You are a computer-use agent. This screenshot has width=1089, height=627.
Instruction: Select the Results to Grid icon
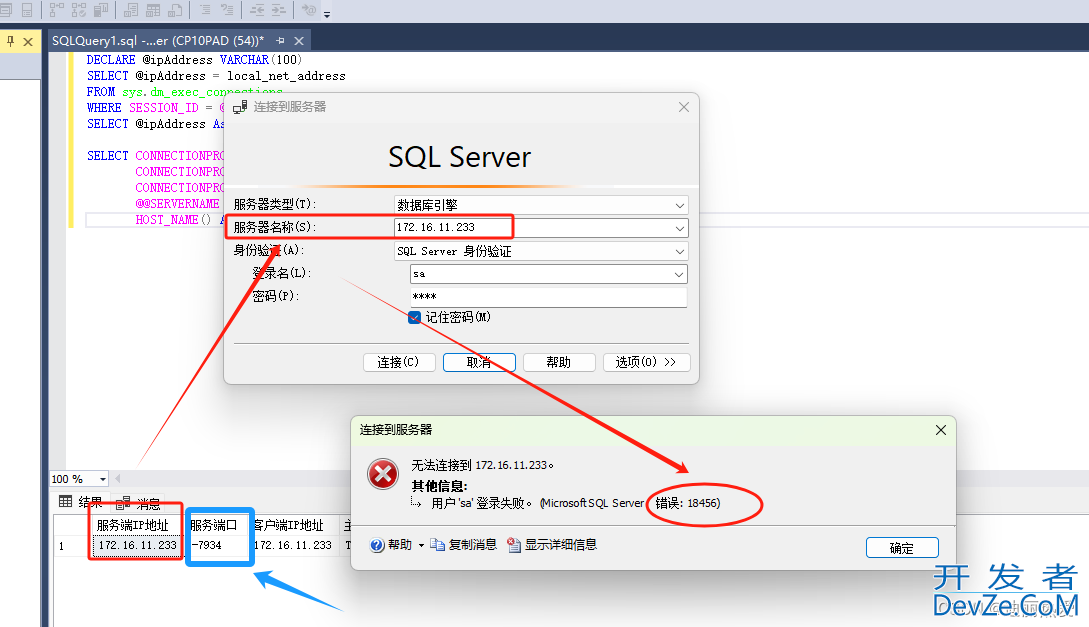coord(153,10)
